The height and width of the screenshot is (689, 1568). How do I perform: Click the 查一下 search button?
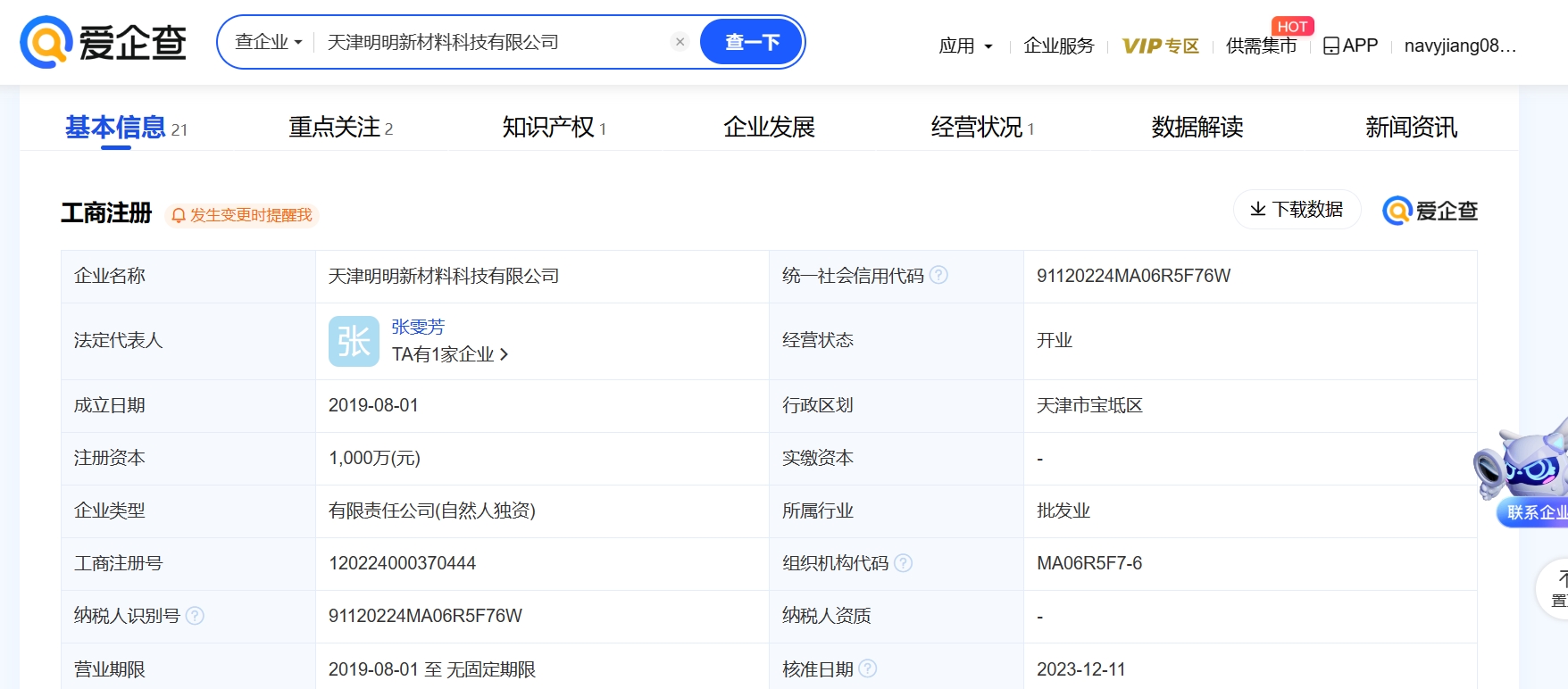752,42
